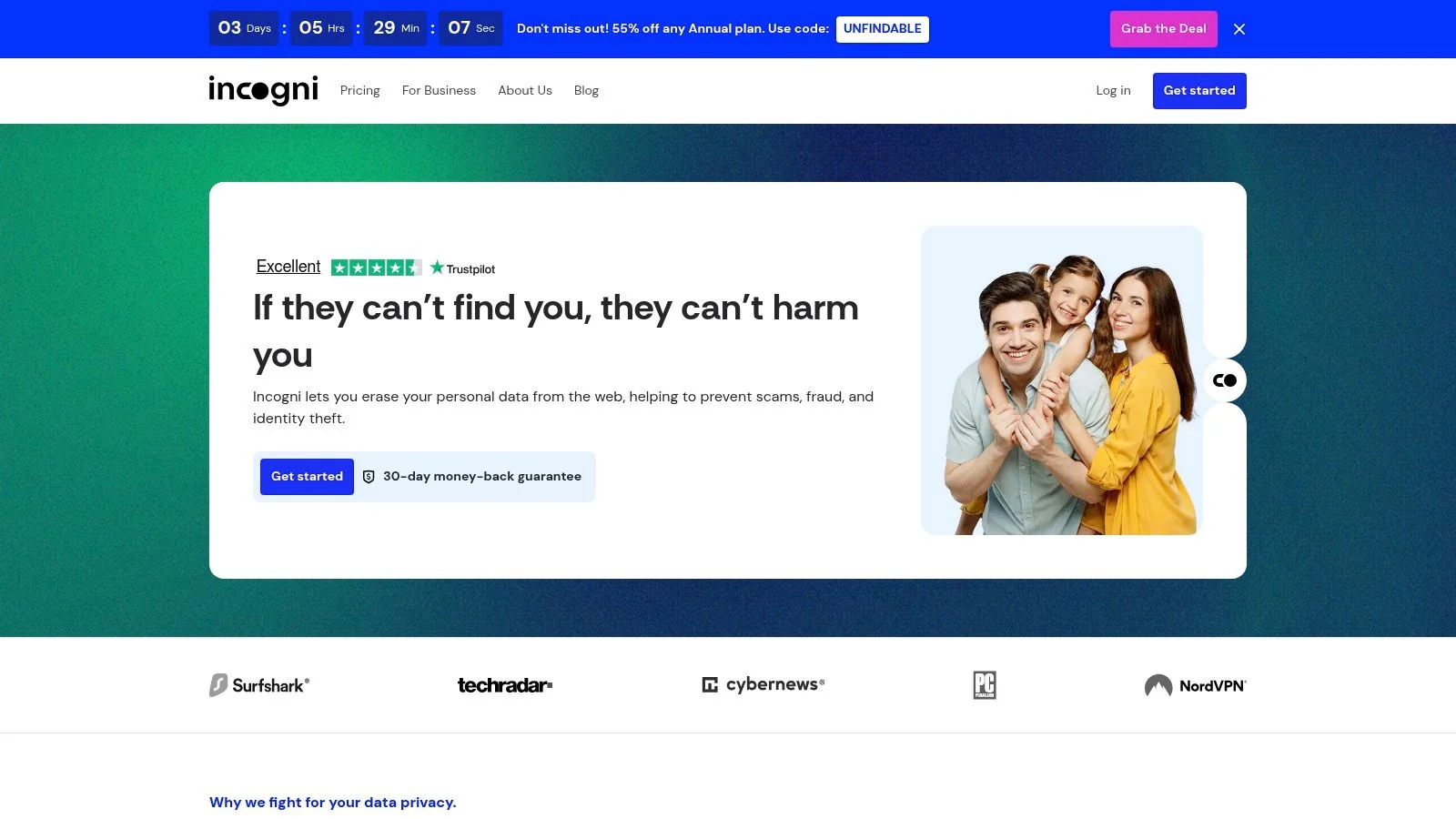Click the 'If they can't find you' headline
The image size is (1456, 819).
(556, 332)
